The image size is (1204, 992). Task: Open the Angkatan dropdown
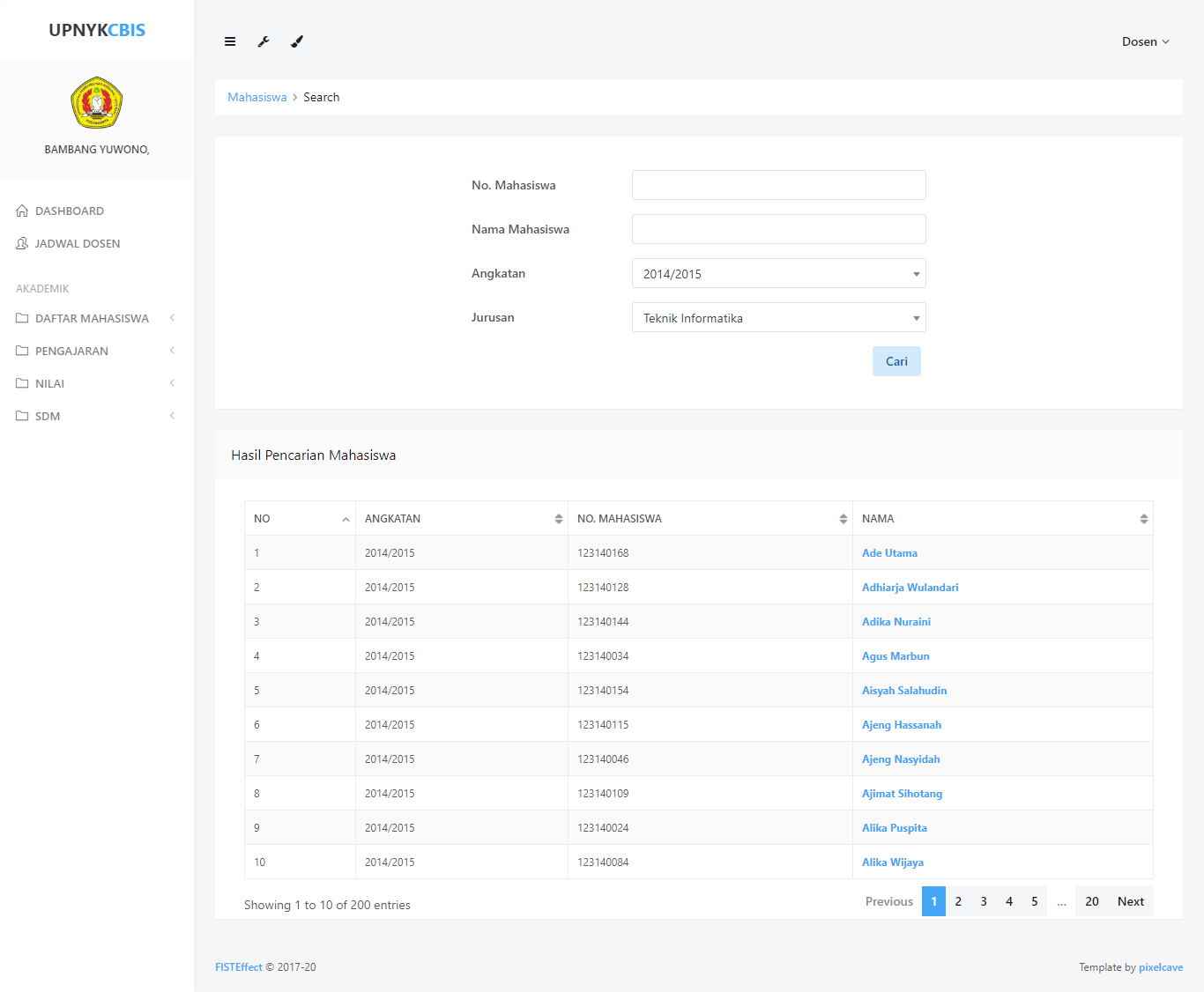778,274
